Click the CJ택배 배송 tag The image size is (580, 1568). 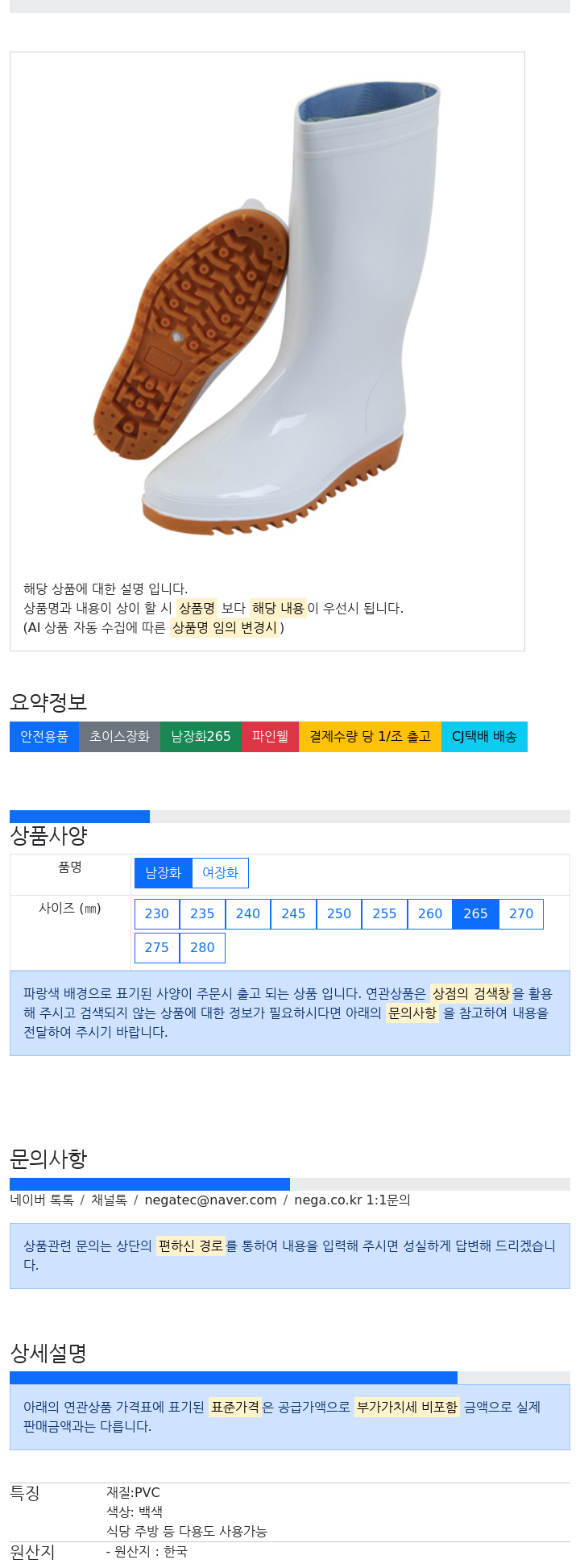(484, 737)
